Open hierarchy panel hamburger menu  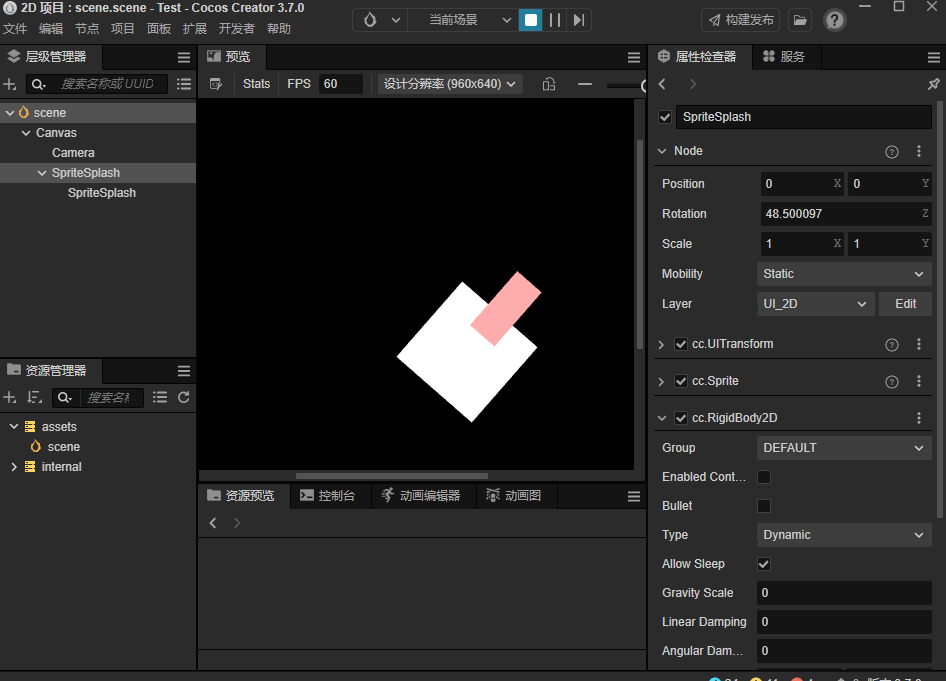(x=184, y=57)
